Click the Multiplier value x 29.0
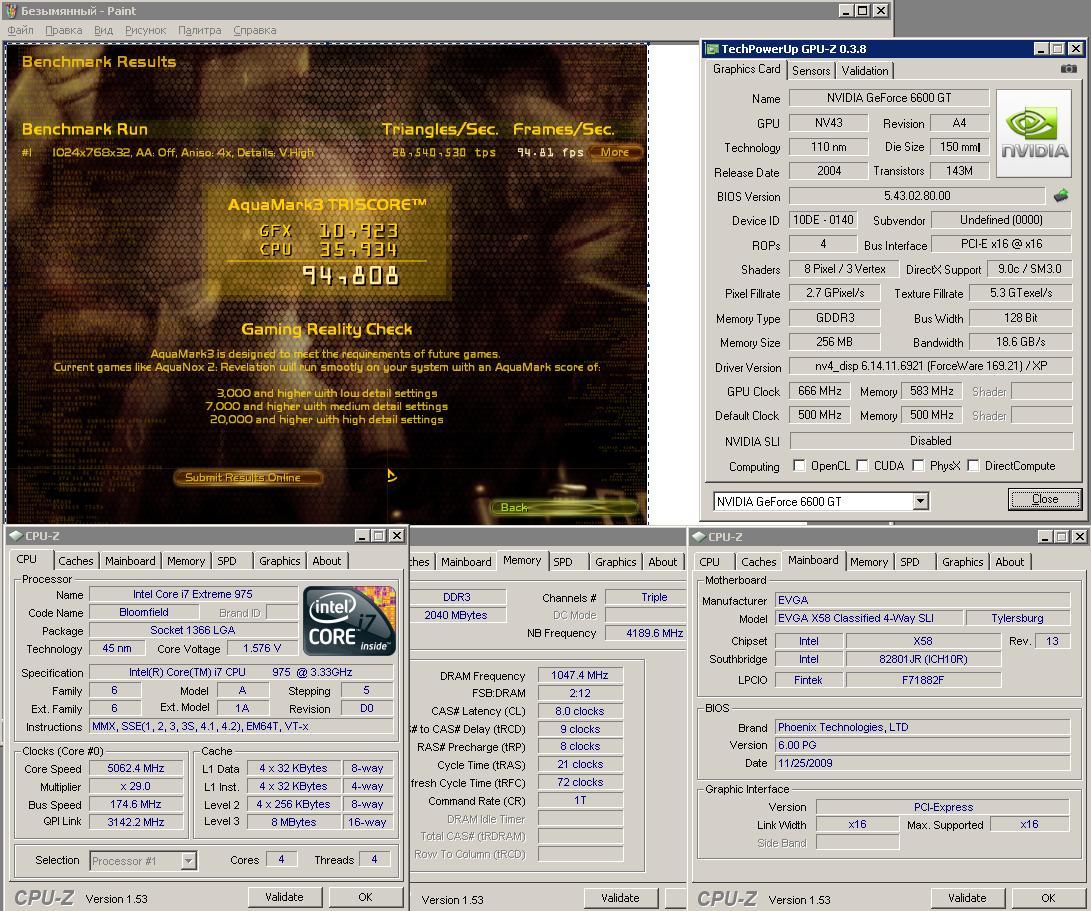 [x=136, y=786]
